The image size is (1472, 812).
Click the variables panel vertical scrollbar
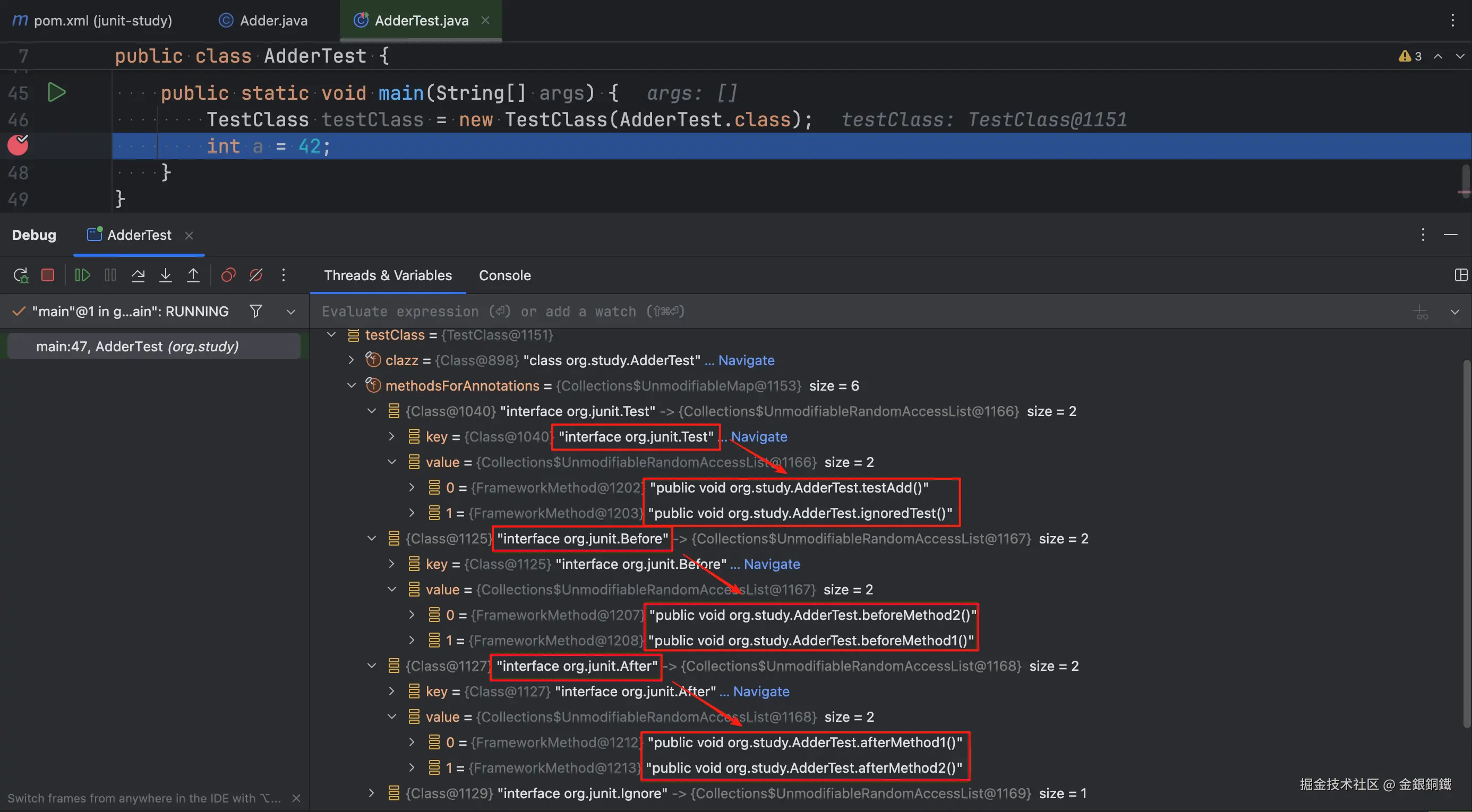[1466, 542]
